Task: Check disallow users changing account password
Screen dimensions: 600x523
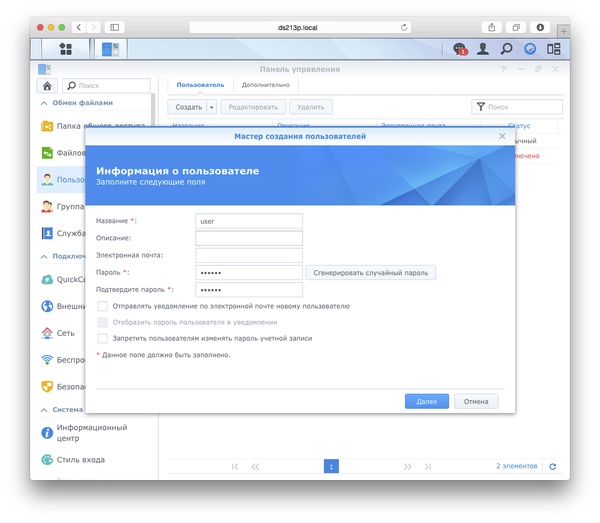Action: pyautogui.click(x=103, y=338)
